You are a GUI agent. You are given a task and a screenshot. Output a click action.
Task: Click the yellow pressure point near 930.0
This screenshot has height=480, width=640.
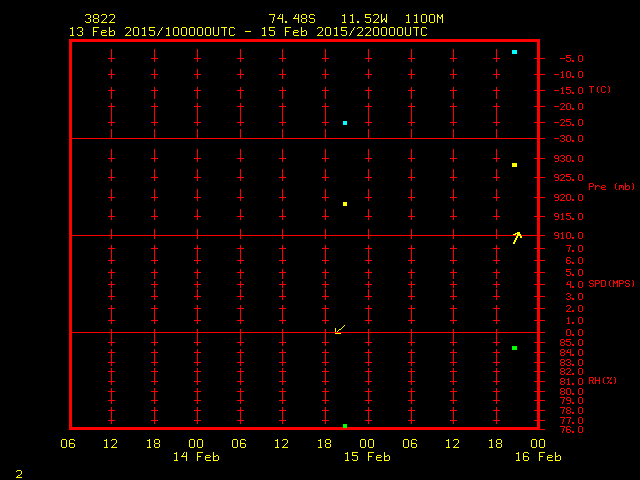[x=514, y=165]
